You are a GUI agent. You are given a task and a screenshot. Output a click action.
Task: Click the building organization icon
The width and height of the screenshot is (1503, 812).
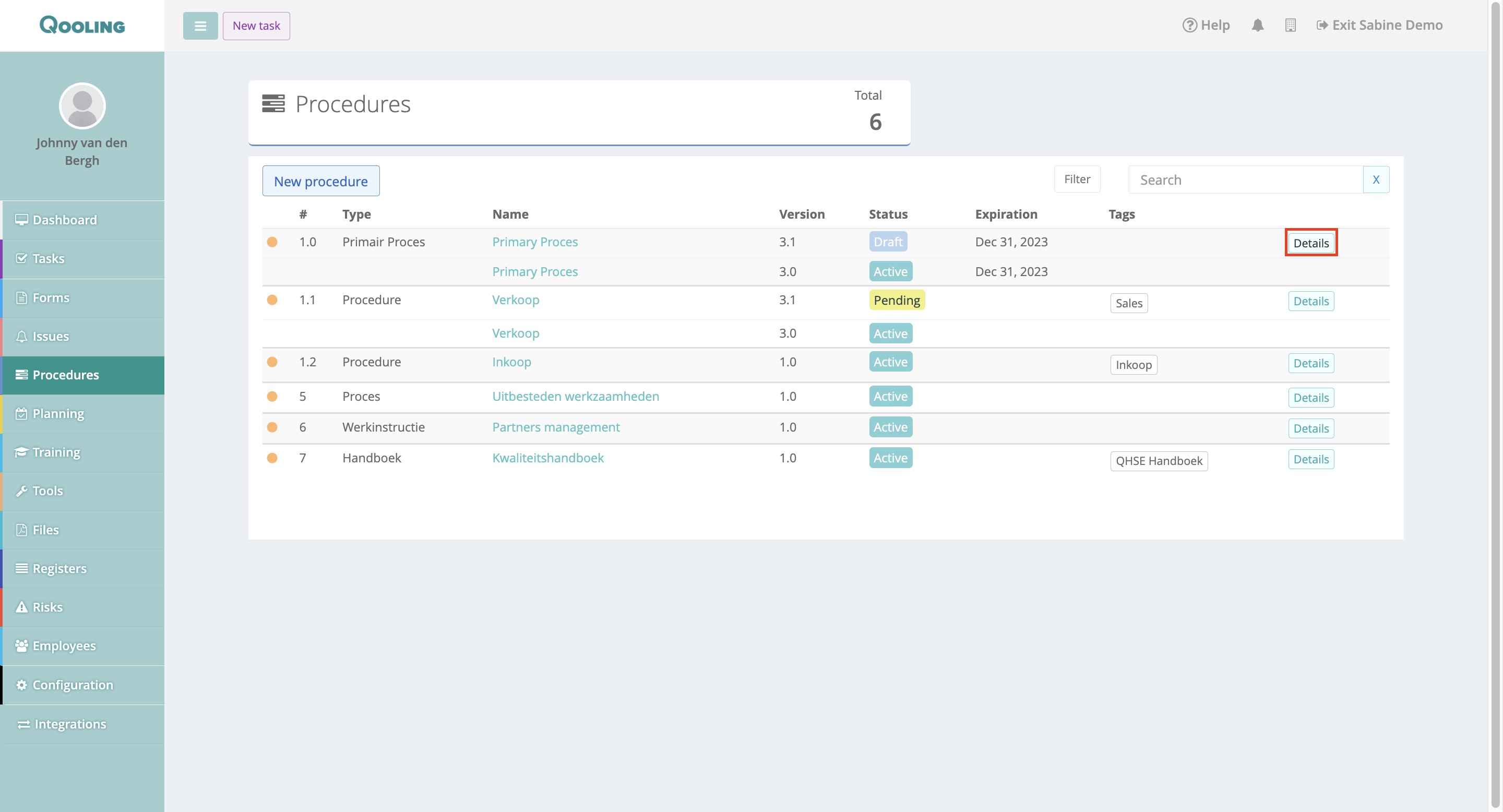pyautogui.click(x=1290, y=25)
